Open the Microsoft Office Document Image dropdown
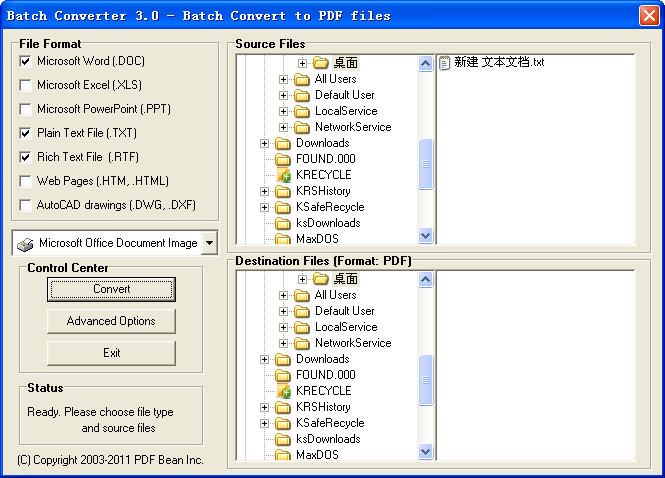The height and width of the screenshot is (478, 665). pos(208,243)
